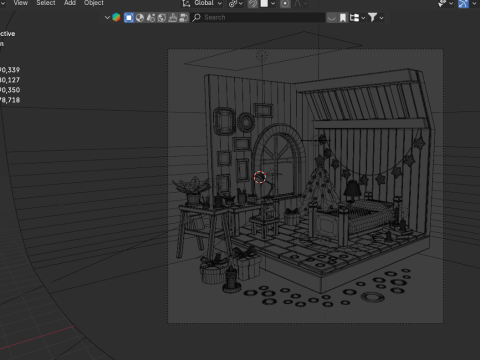Open the Global orientation dropdown
Screen dimensions: 480x360
click(208, 3)
